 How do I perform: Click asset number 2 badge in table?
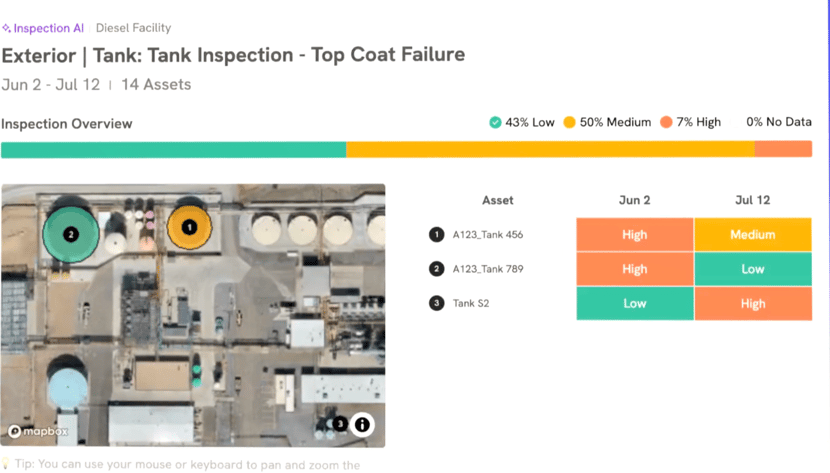coord(436,269)
